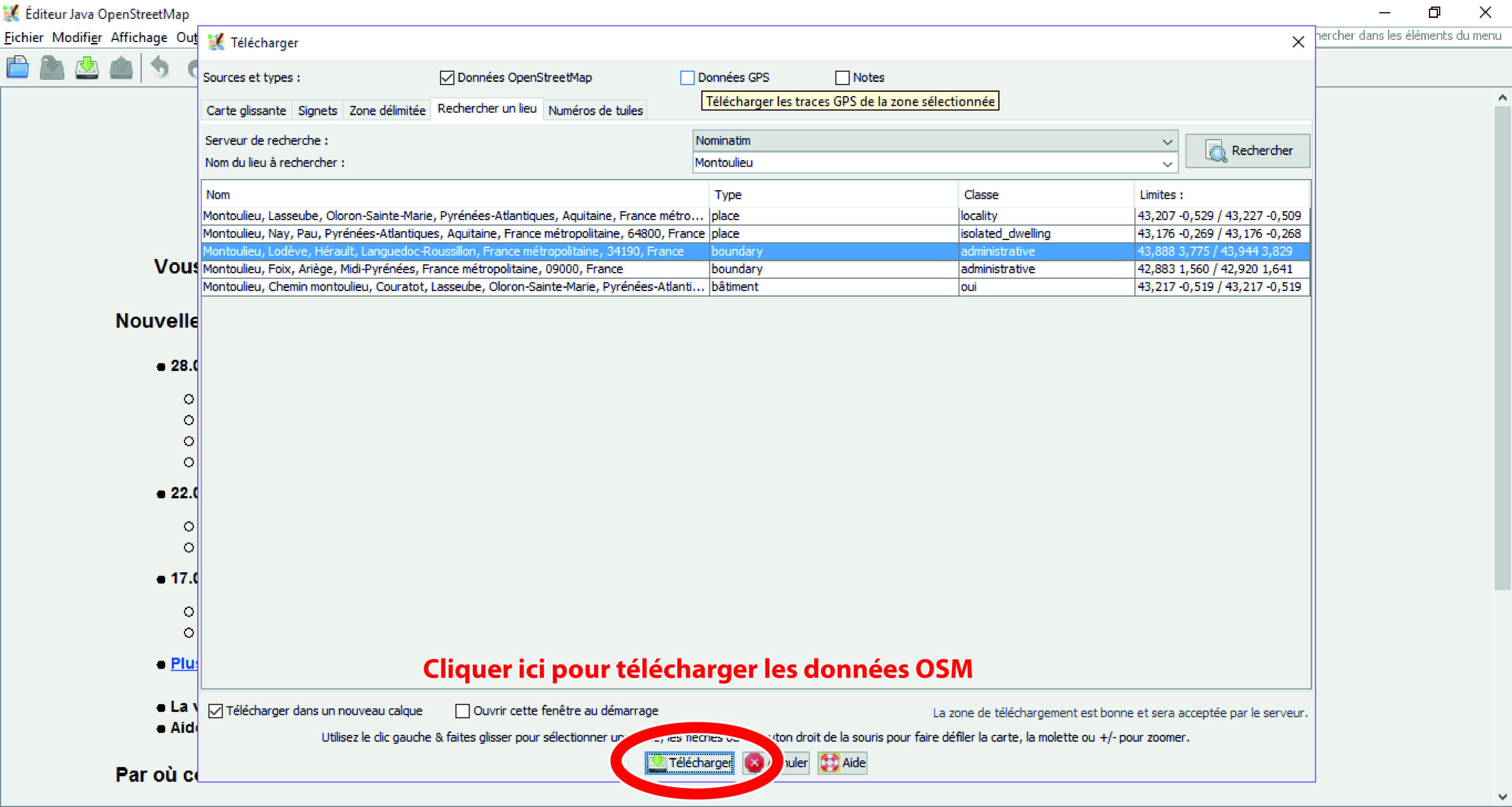Enable Ouvrir cette fenêtre au démarrage checkbox
1512x807 pixels.
click(x=463, y=711)
